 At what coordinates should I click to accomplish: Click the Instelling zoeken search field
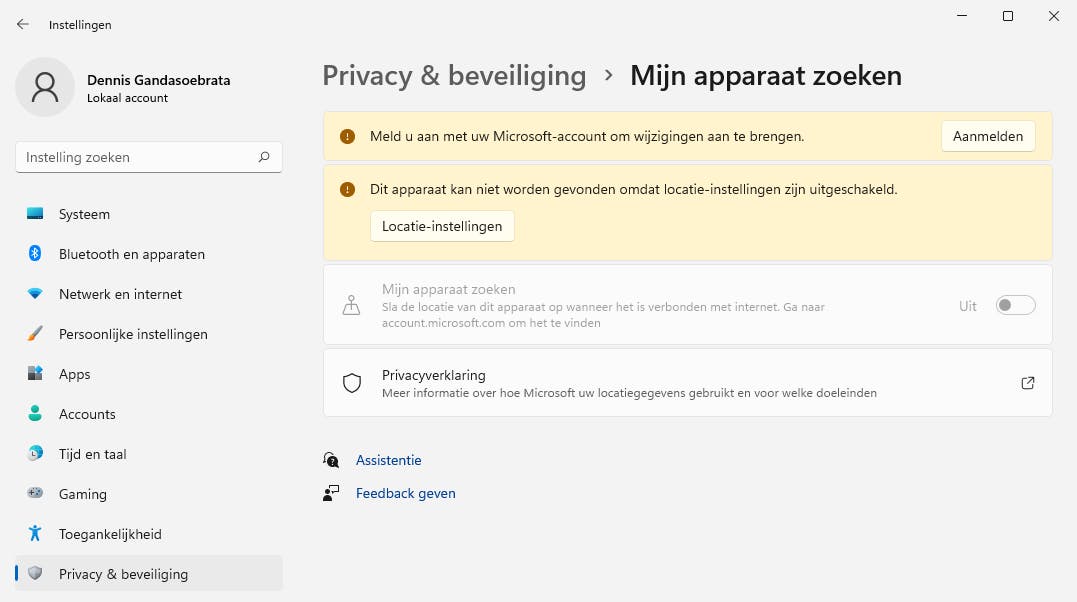[x=135, y=157]
